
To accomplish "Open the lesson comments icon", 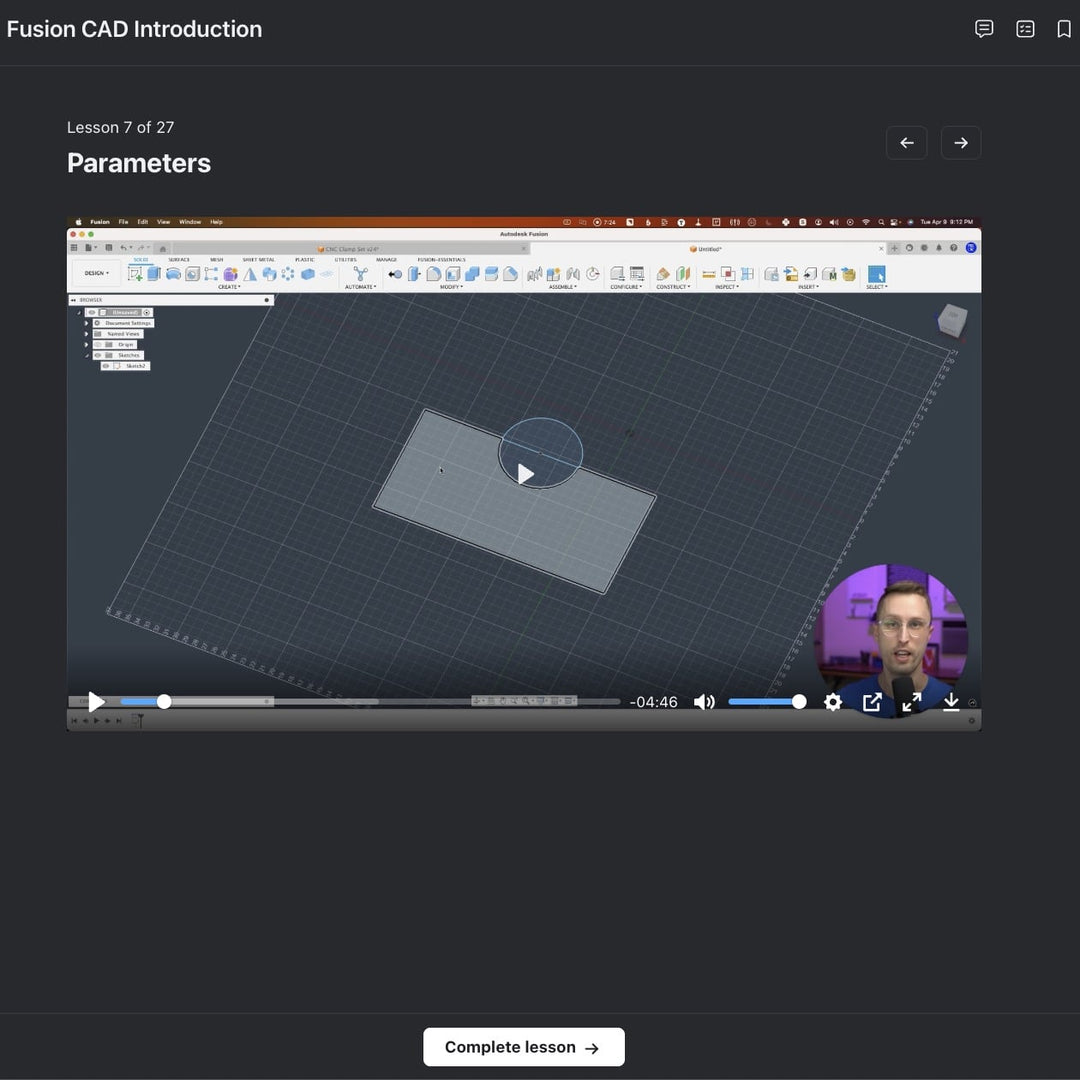I will click(x=984, y=29).
